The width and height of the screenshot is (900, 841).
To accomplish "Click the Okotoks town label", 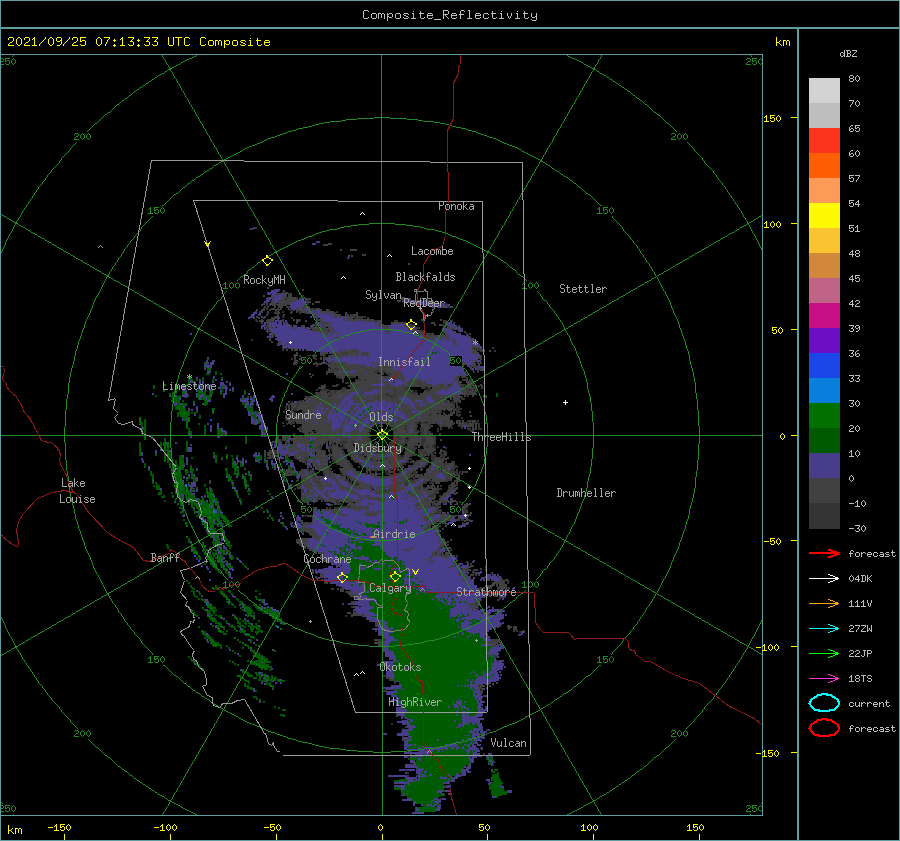I will (400, 667).
